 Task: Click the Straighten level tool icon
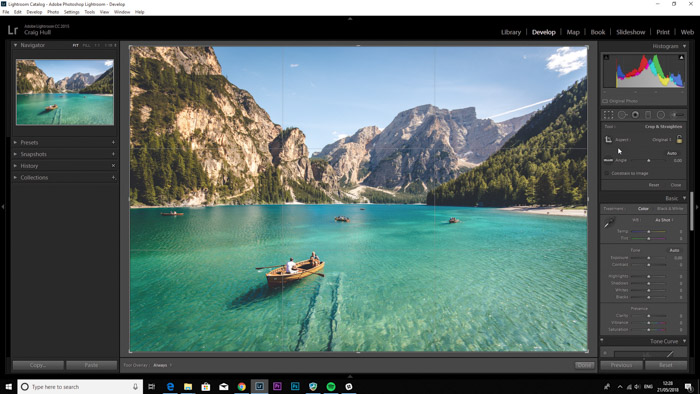click(608, 160)
